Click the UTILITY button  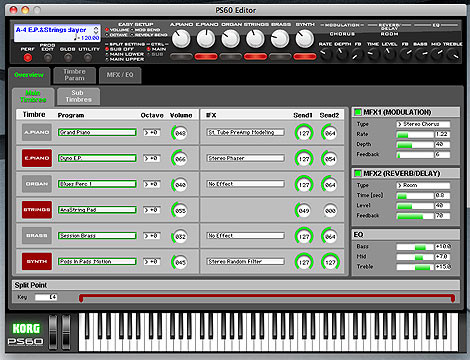click(88, 58)
